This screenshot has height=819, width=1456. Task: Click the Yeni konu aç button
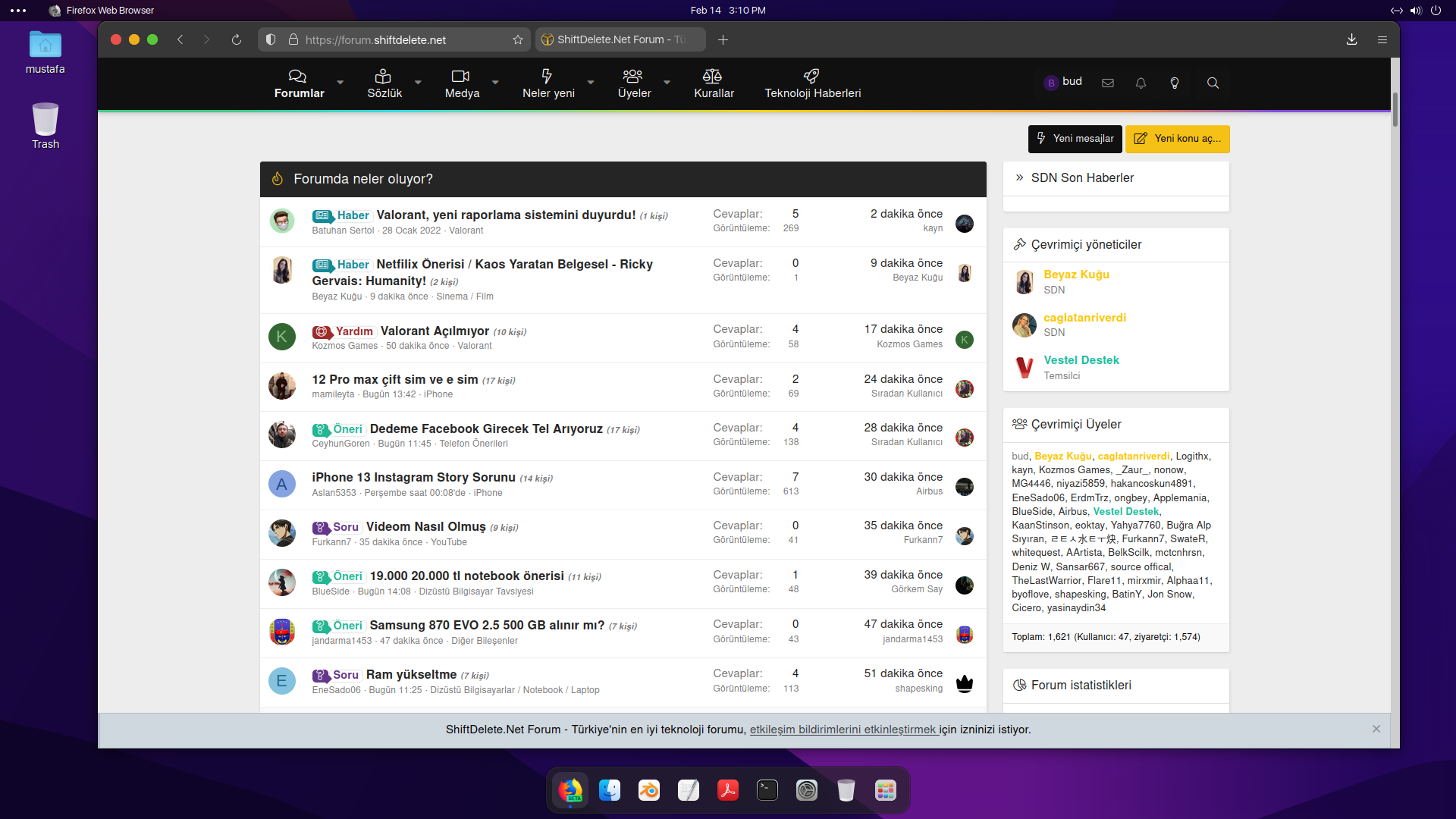(x=1177, y=139)
